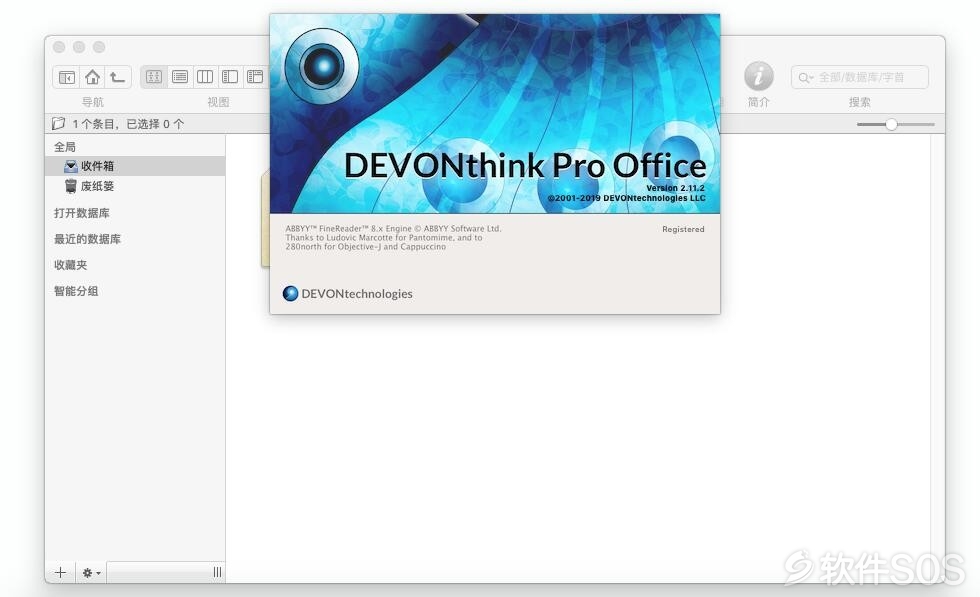This screenshot has width=980, height=597.
Task: Toggle the sidebar with the navigation toolbar icon
Action: click(67, 77)
